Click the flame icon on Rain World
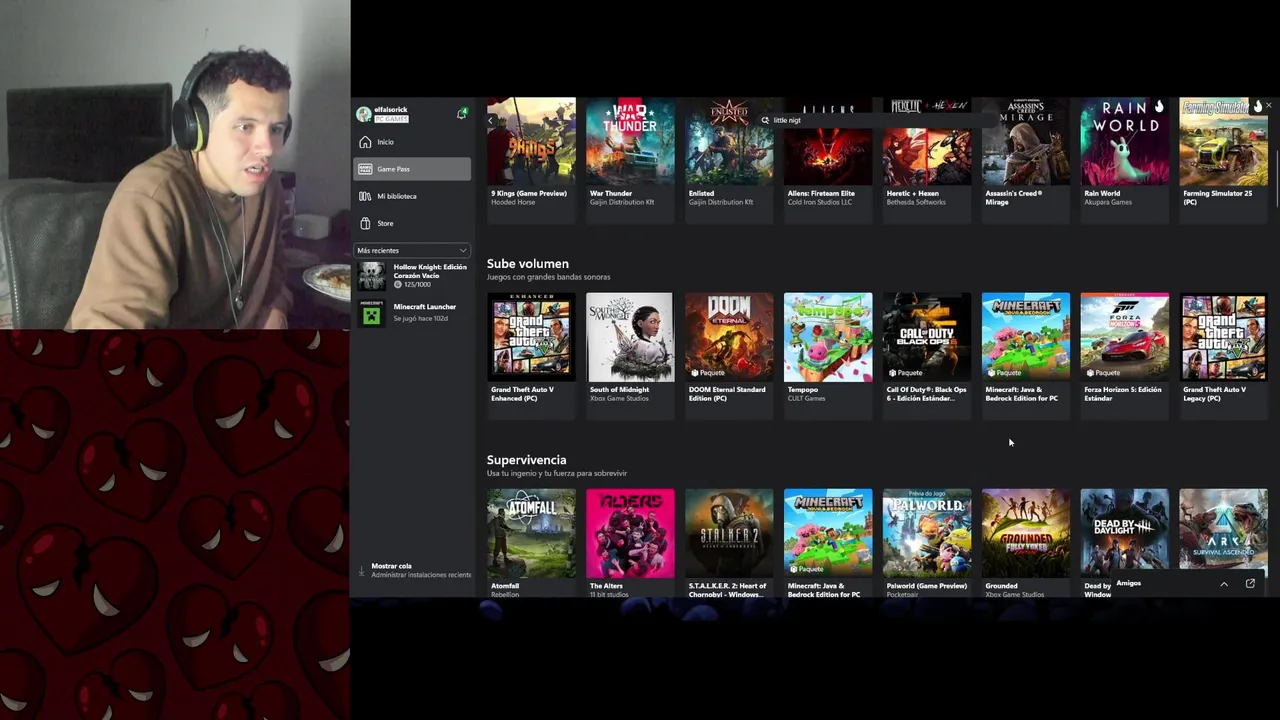Screen dimensions: 1280x720 (1159, 106)
